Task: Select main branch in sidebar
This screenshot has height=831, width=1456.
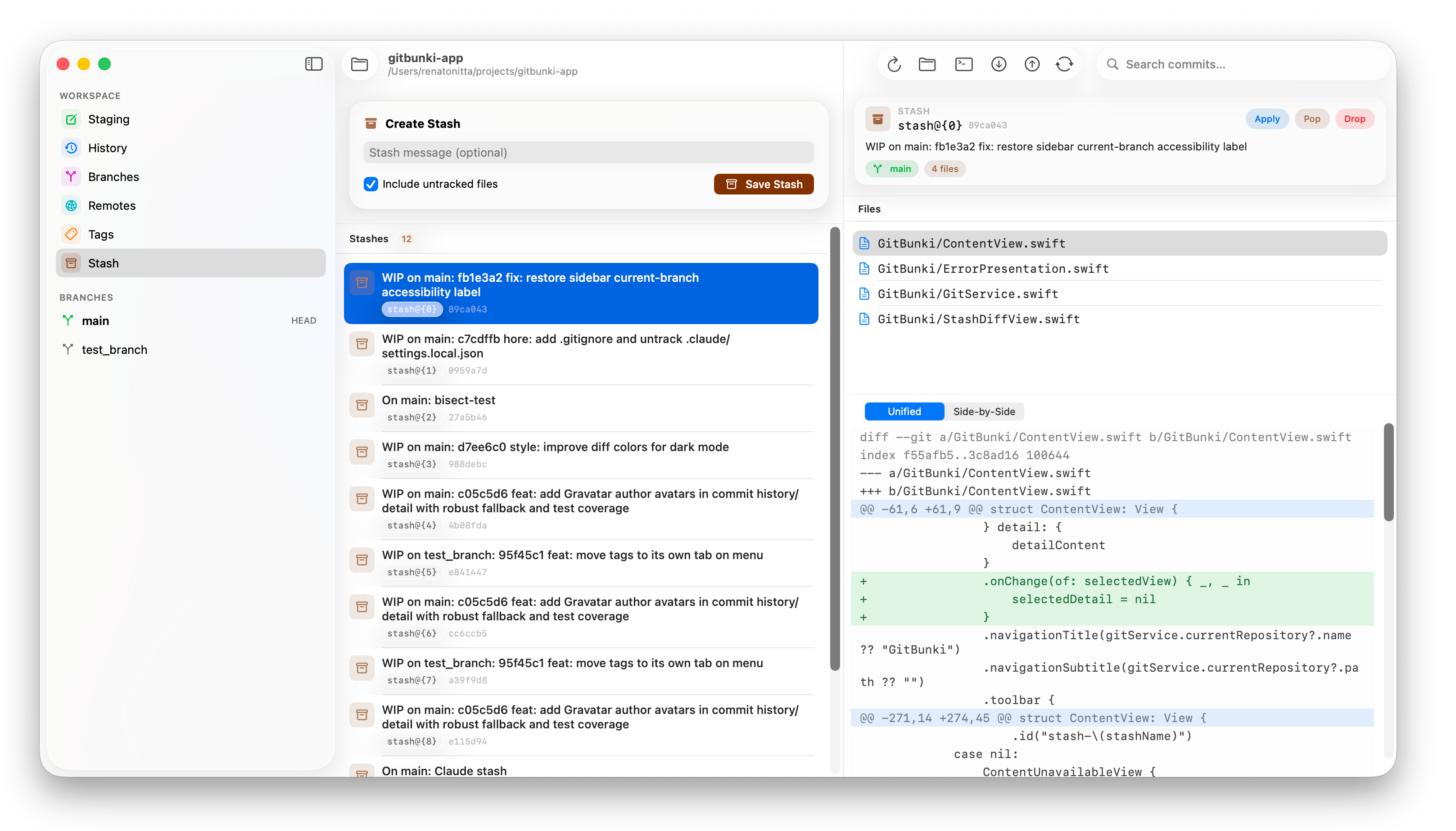Action: click(190, 321)
